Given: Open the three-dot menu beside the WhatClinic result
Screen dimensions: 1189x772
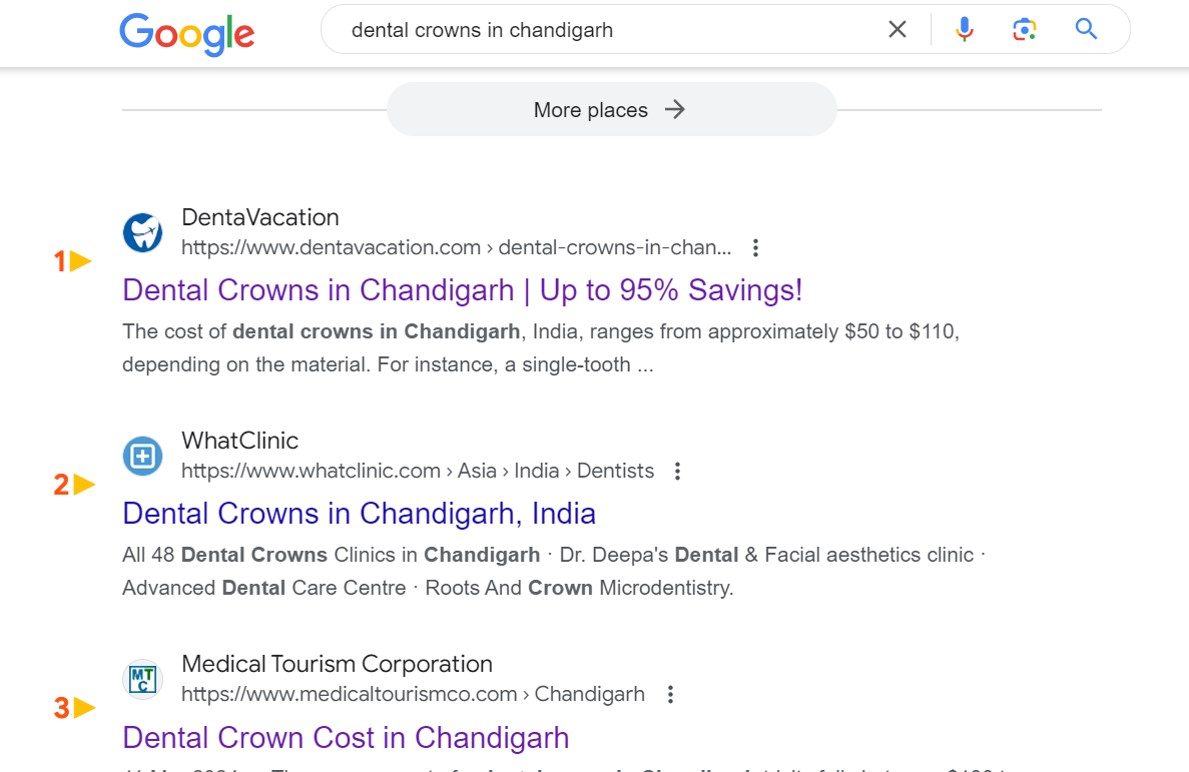Looking at the screenshot, I should point(677,470).
